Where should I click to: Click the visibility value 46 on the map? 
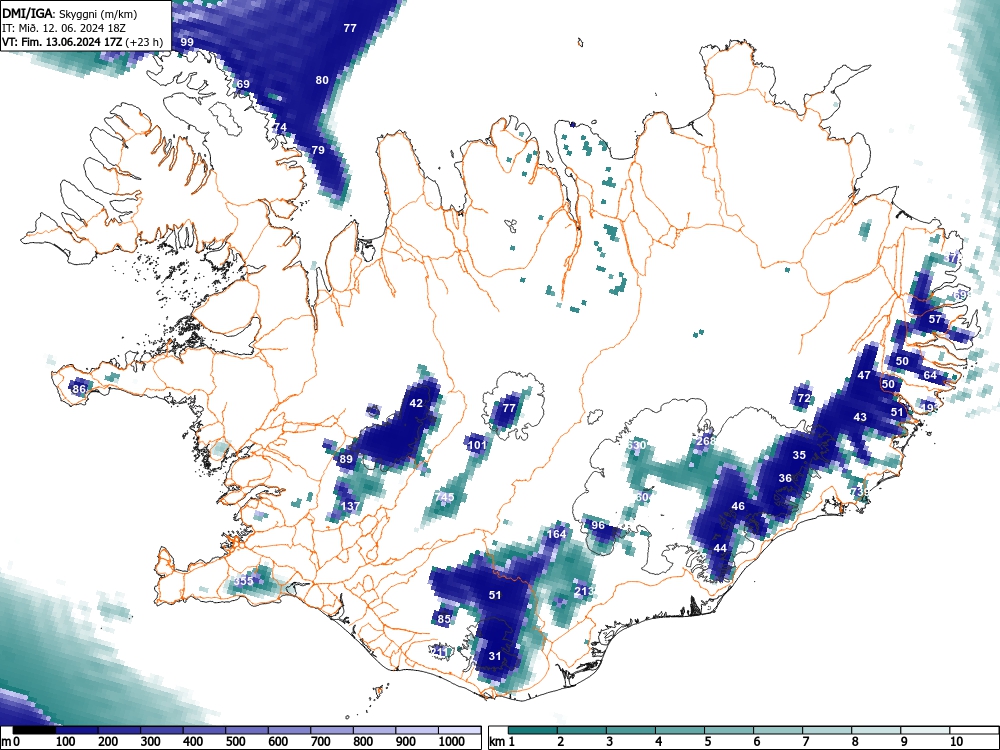pos(738,506)
